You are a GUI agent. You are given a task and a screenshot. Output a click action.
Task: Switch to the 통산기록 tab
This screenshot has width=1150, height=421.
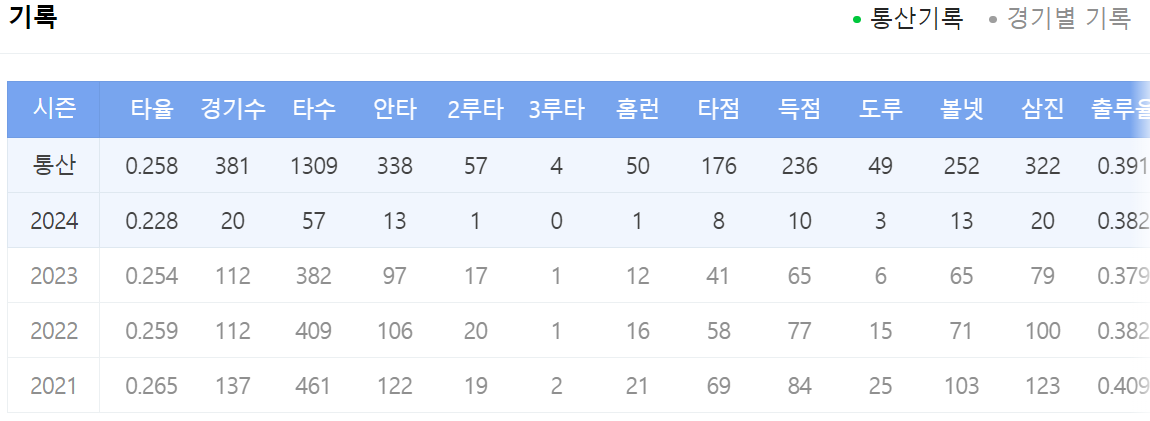tap(916, 18)
